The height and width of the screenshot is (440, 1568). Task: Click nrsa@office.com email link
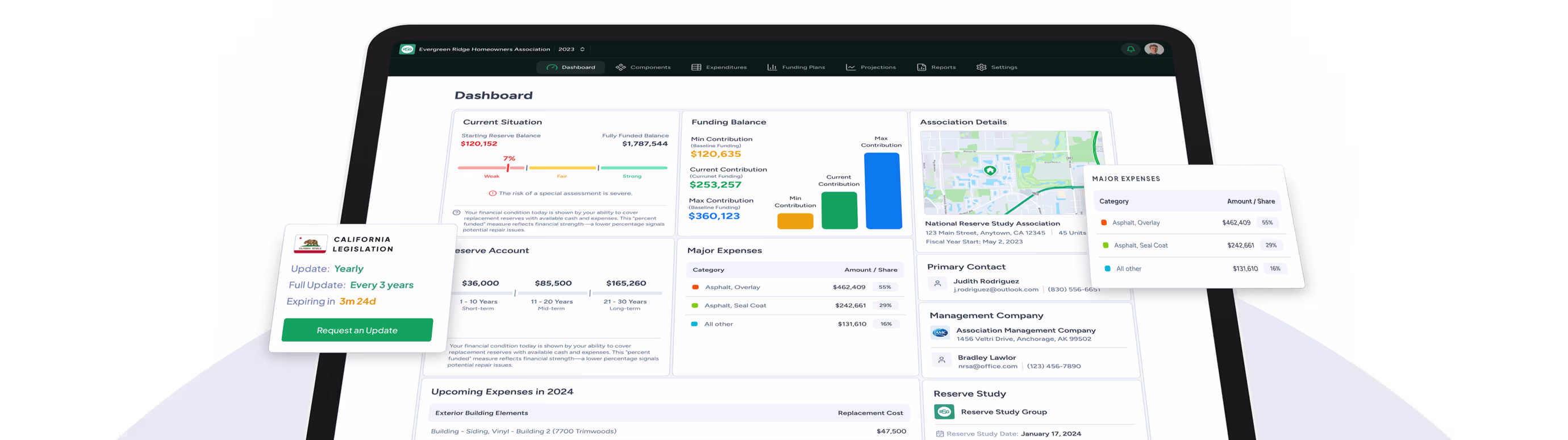(988, 366)
